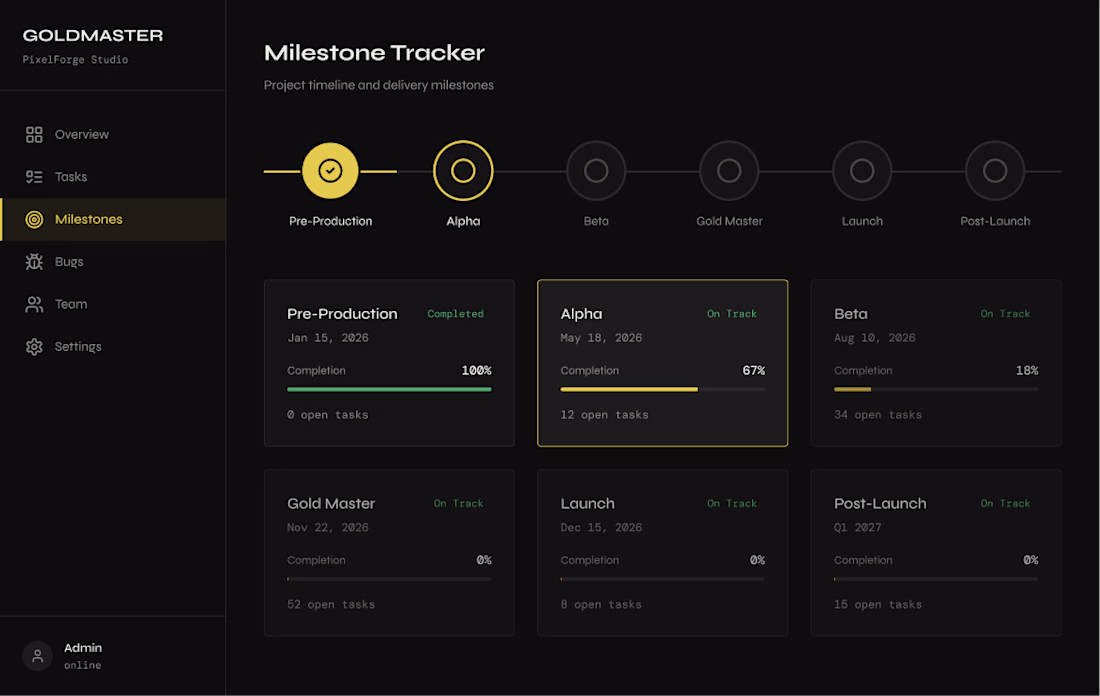
Task: Click the Completed status on Pre-Production
Action: [455, 314]
